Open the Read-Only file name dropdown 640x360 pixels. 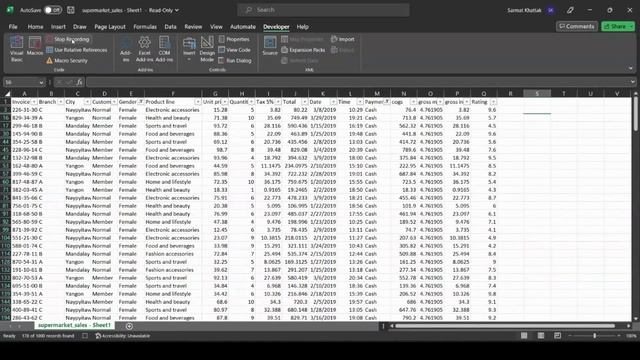[177, 10]
